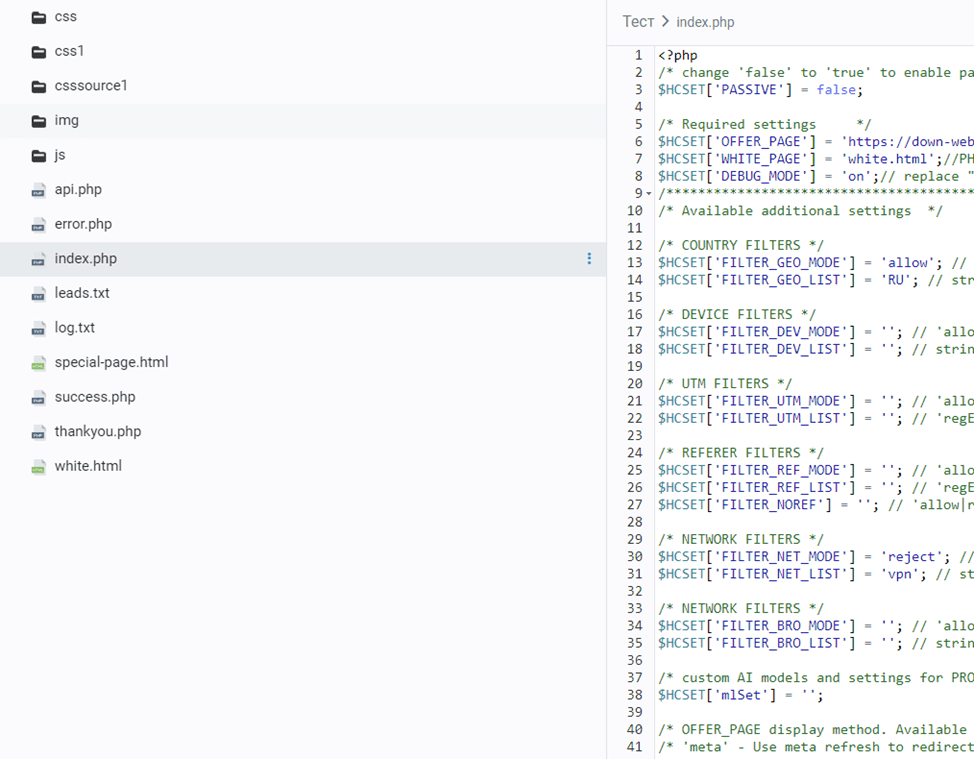Select log.txt file name
This screenshot has height=759, width=974.
75,328
